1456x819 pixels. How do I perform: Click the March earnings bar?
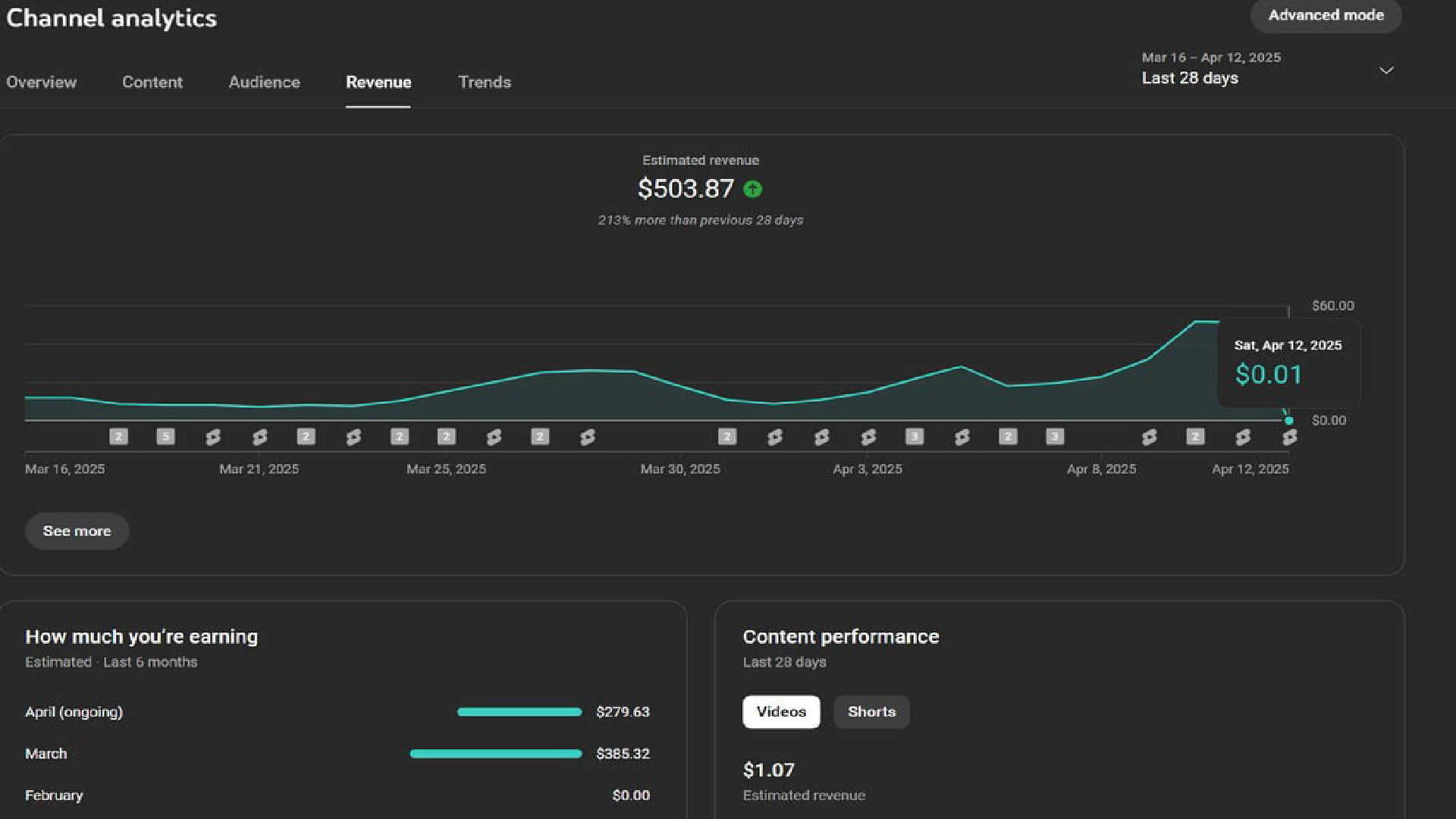pos(496,754)
